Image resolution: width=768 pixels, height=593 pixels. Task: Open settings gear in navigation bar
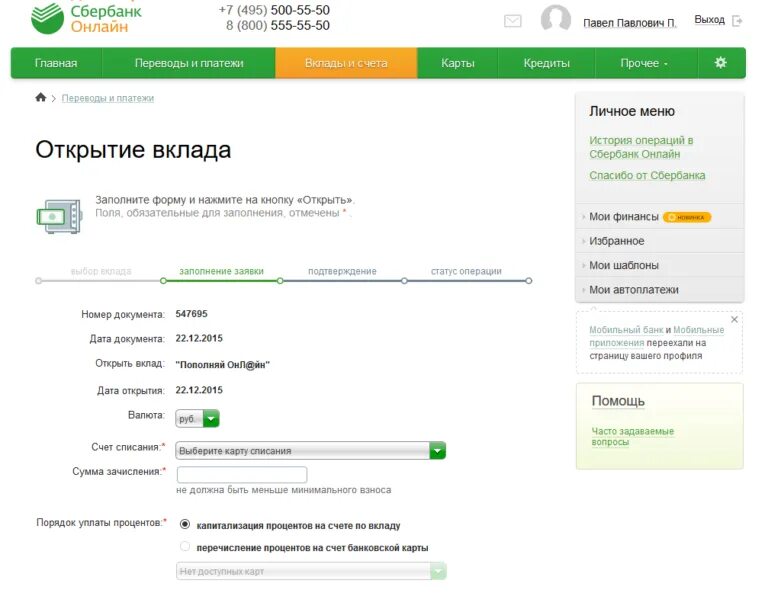click(x=720, y=63)
